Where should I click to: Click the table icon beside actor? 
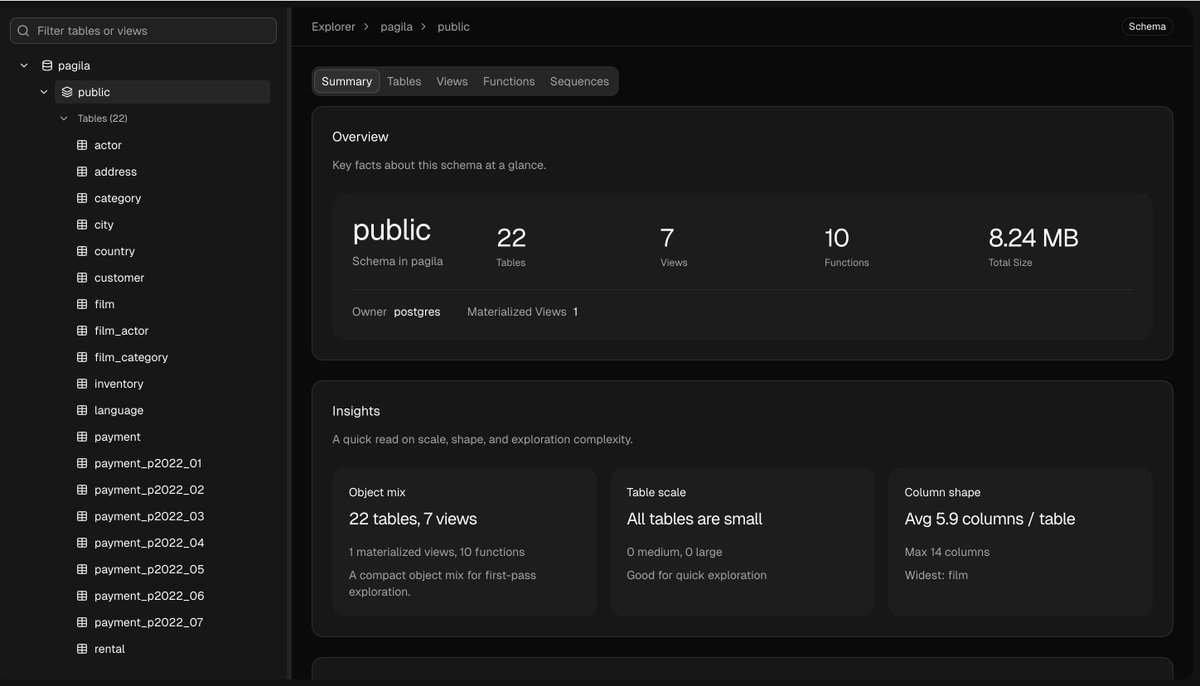click(82, 145)
